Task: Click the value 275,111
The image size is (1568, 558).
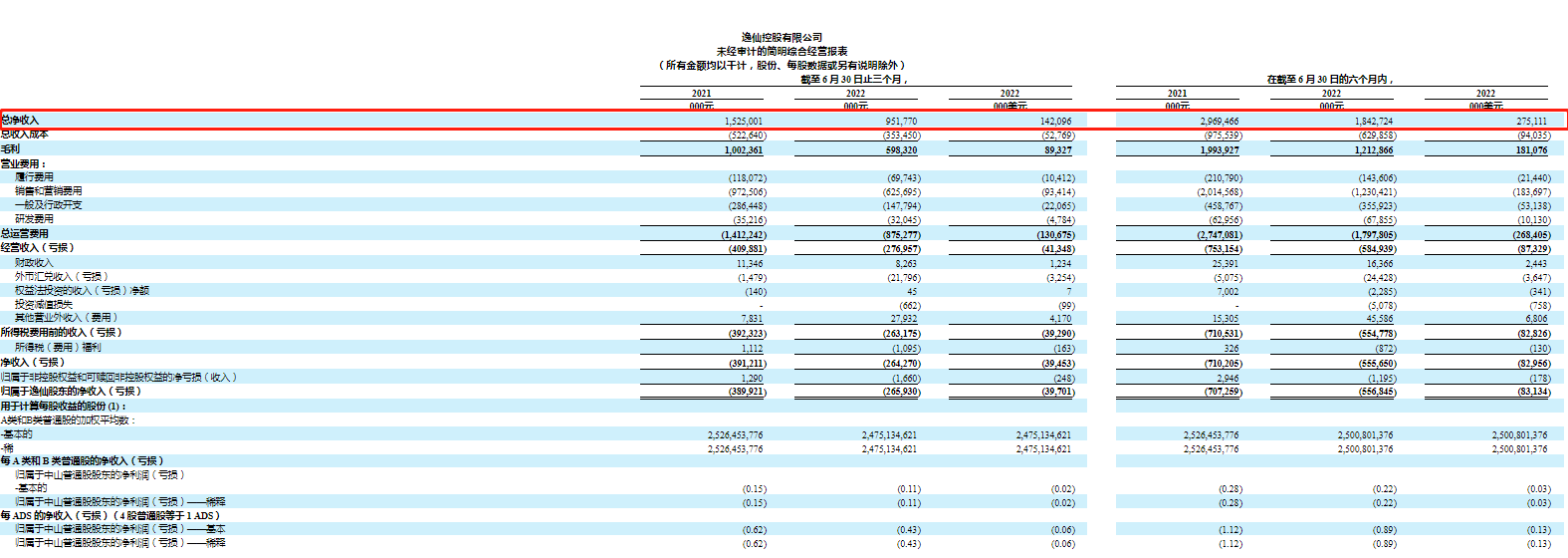Action: click(1531, 121)
